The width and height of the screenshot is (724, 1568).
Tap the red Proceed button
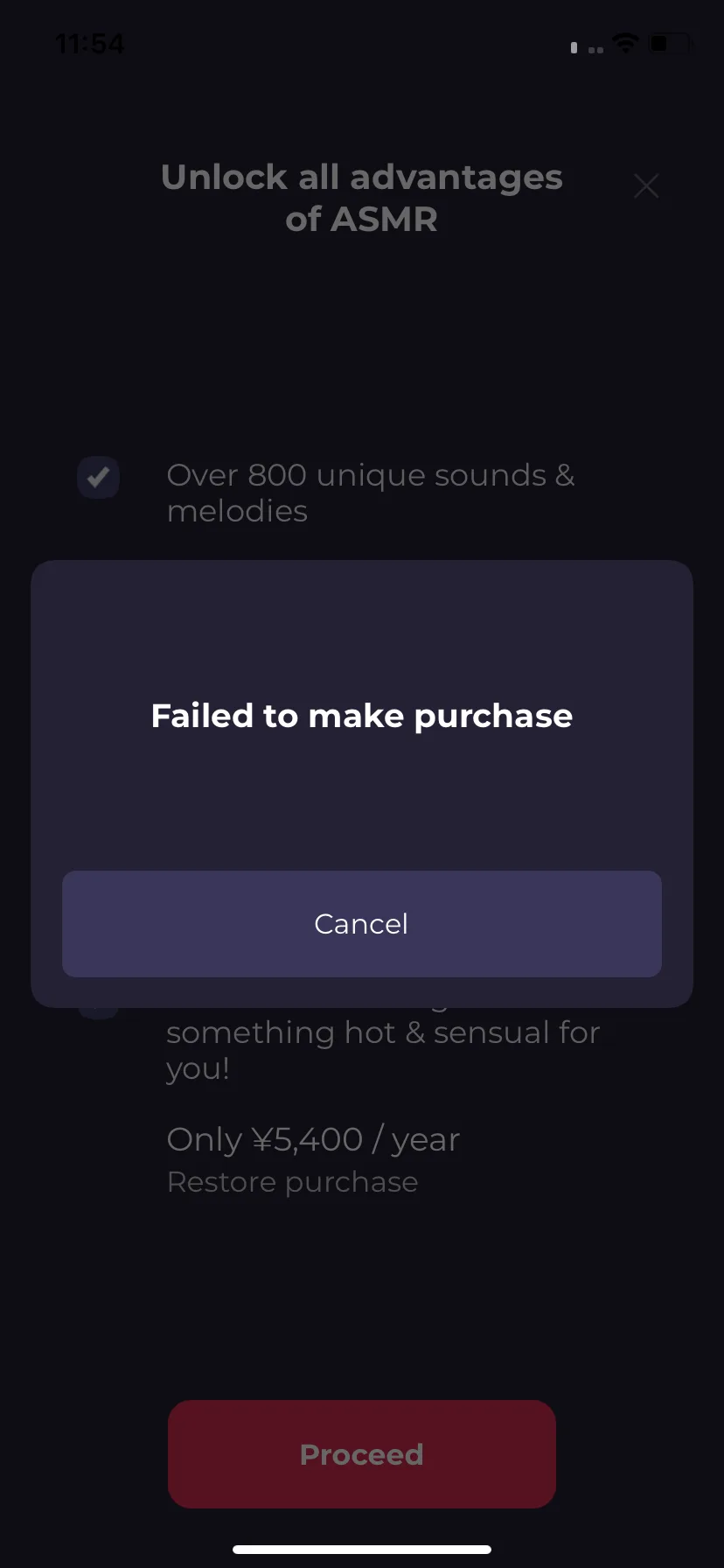(362, 1454)
